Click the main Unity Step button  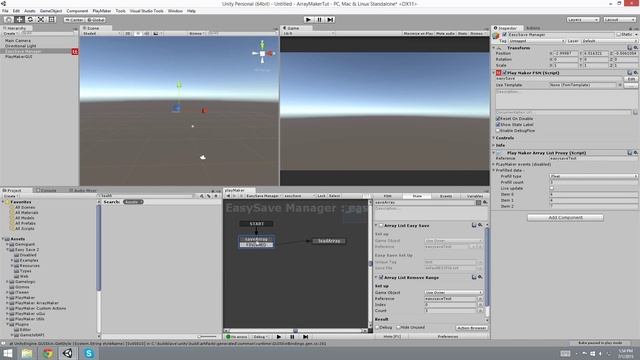coord(330,20)
